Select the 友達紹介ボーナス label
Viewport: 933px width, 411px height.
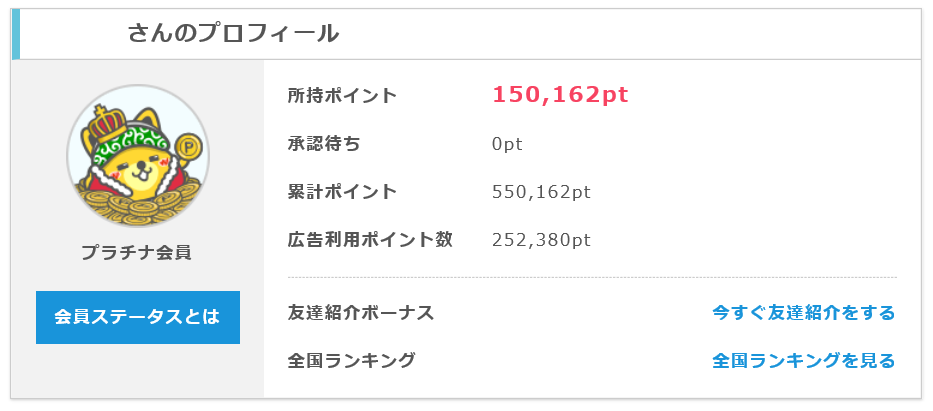pyautogui.click(x=361, y=312)
